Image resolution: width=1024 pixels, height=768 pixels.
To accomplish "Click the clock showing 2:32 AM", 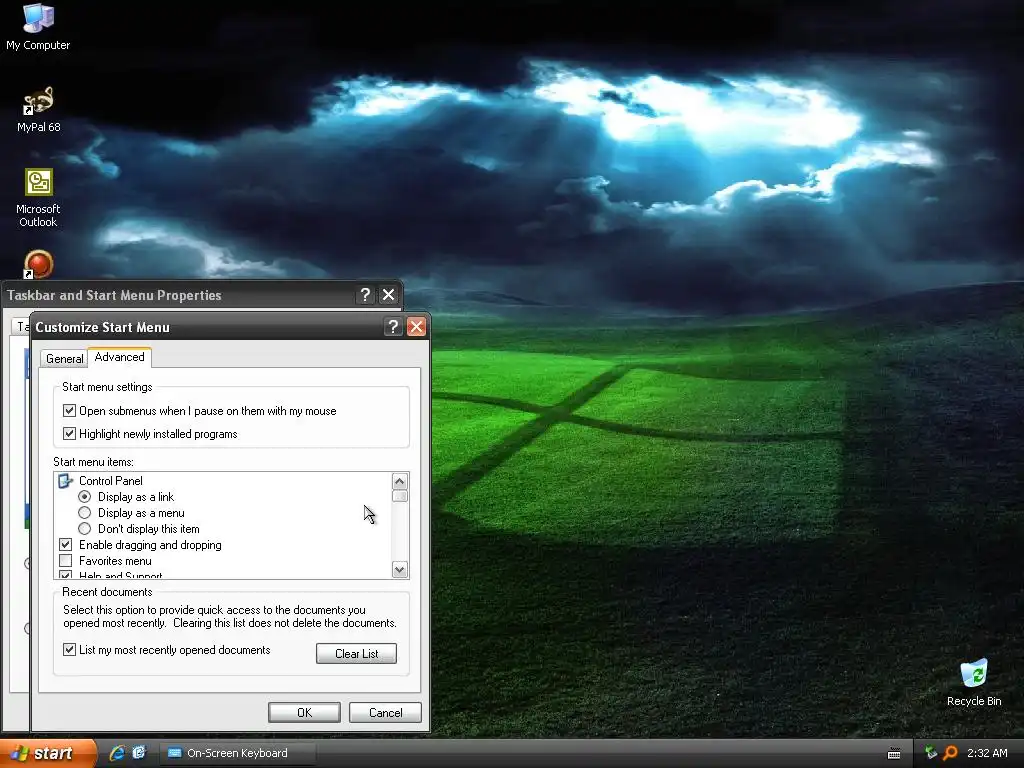I will 987,753.
